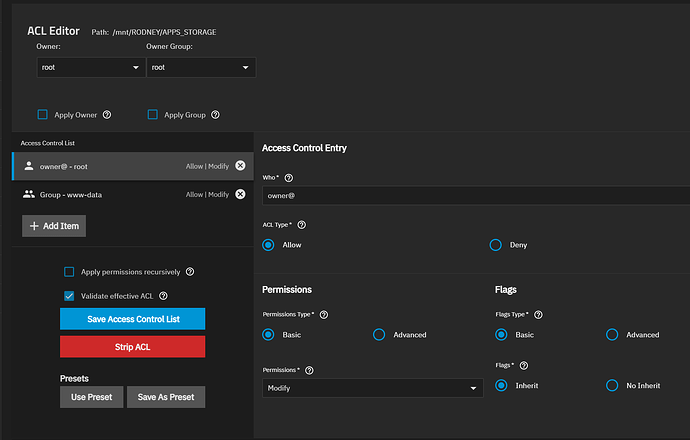Enable the Apply Owner checkbox

43,114
